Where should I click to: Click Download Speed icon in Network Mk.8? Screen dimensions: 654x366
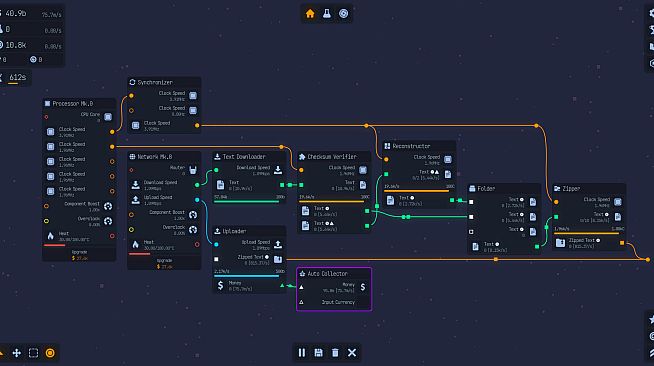136,185
